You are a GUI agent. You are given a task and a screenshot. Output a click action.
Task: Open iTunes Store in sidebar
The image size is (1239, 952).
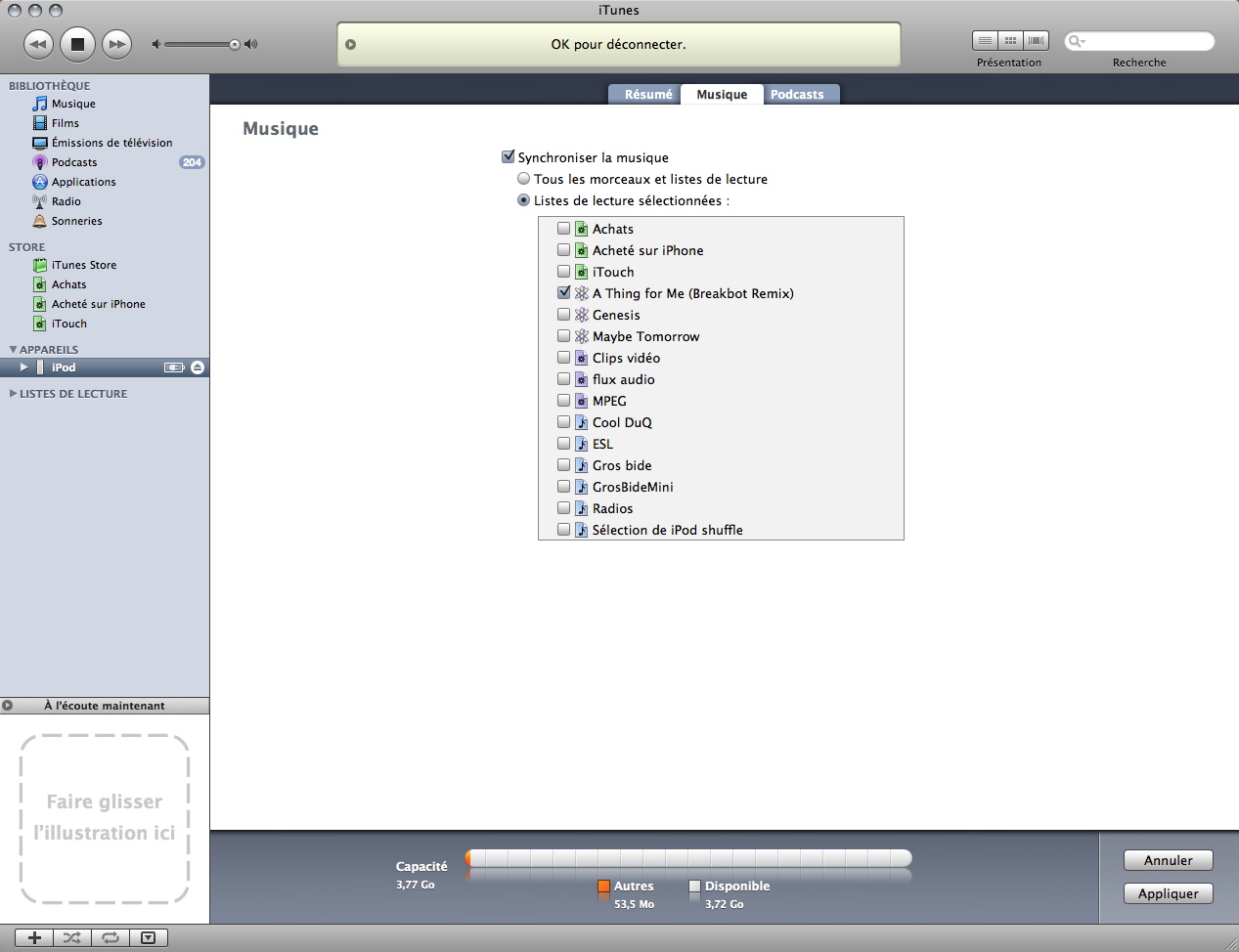click(83, 265)
